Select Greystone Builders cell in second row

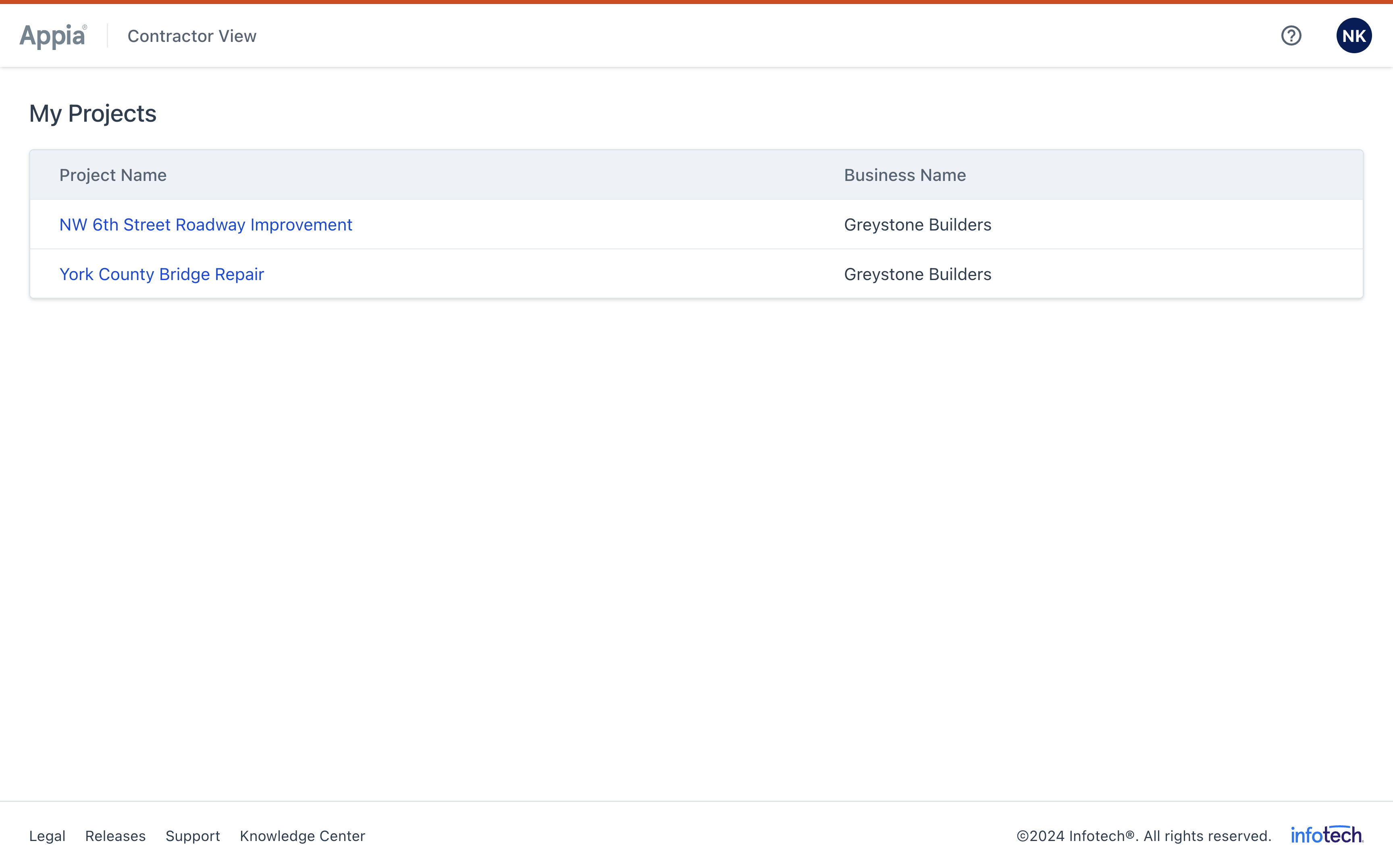point(917,274)
